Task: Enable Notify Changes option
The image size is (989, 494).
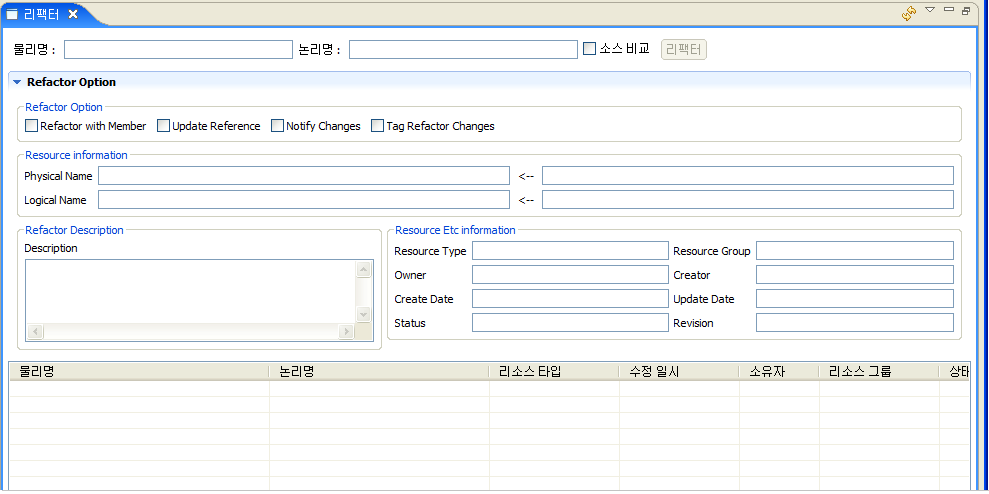Action: coord(277,126)
